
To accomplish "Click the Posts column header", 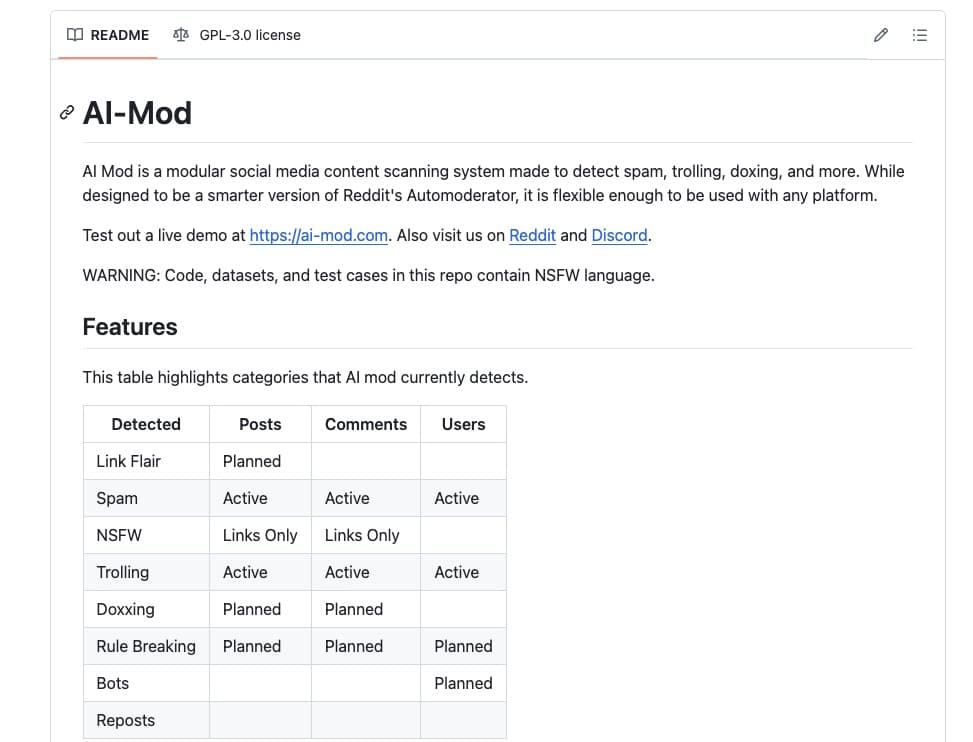I will coord(259,424).
